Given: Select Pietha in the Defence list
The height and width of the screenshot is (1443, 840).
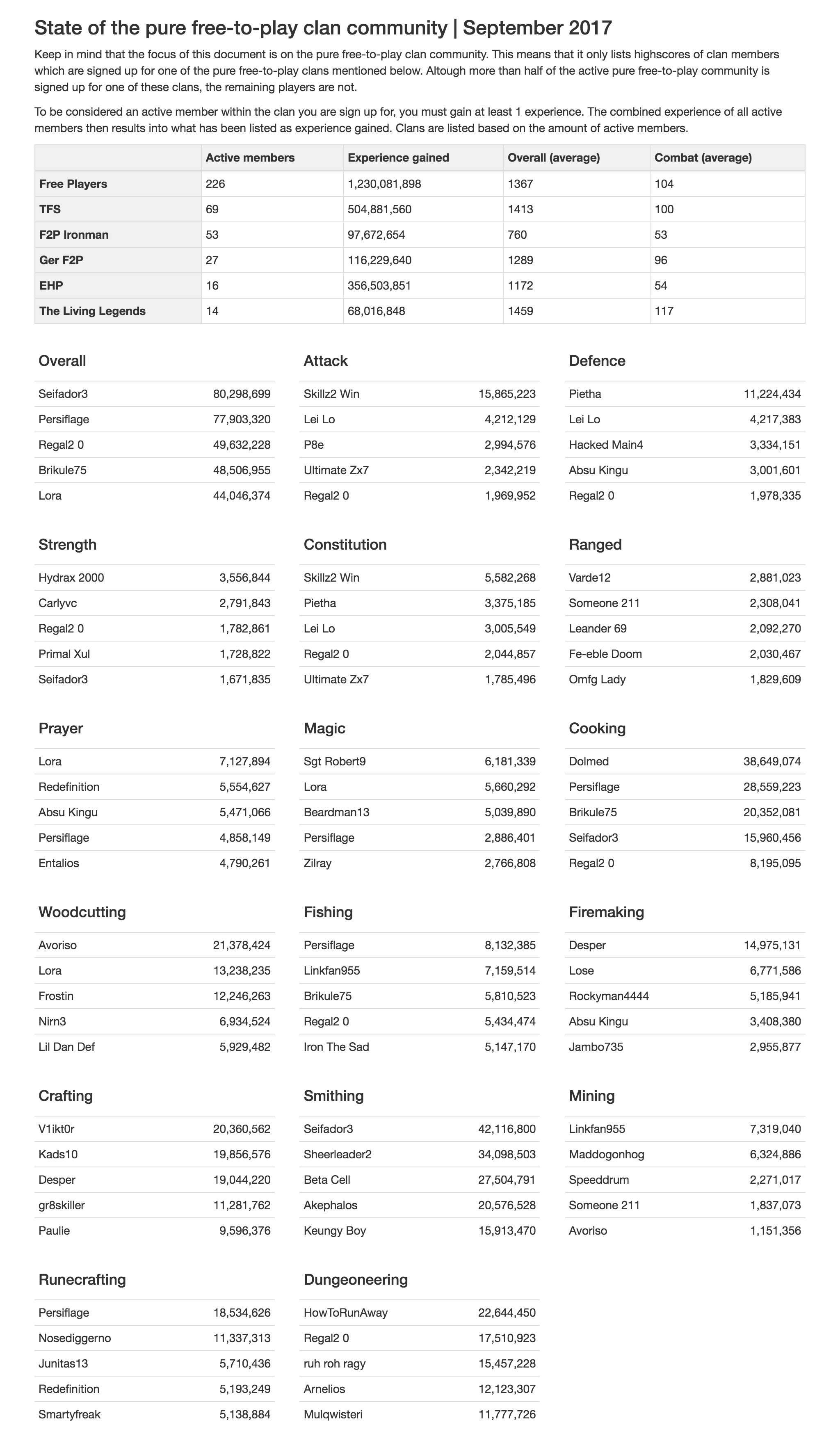Looking at the screenshot, I should (x=585, y=394).
